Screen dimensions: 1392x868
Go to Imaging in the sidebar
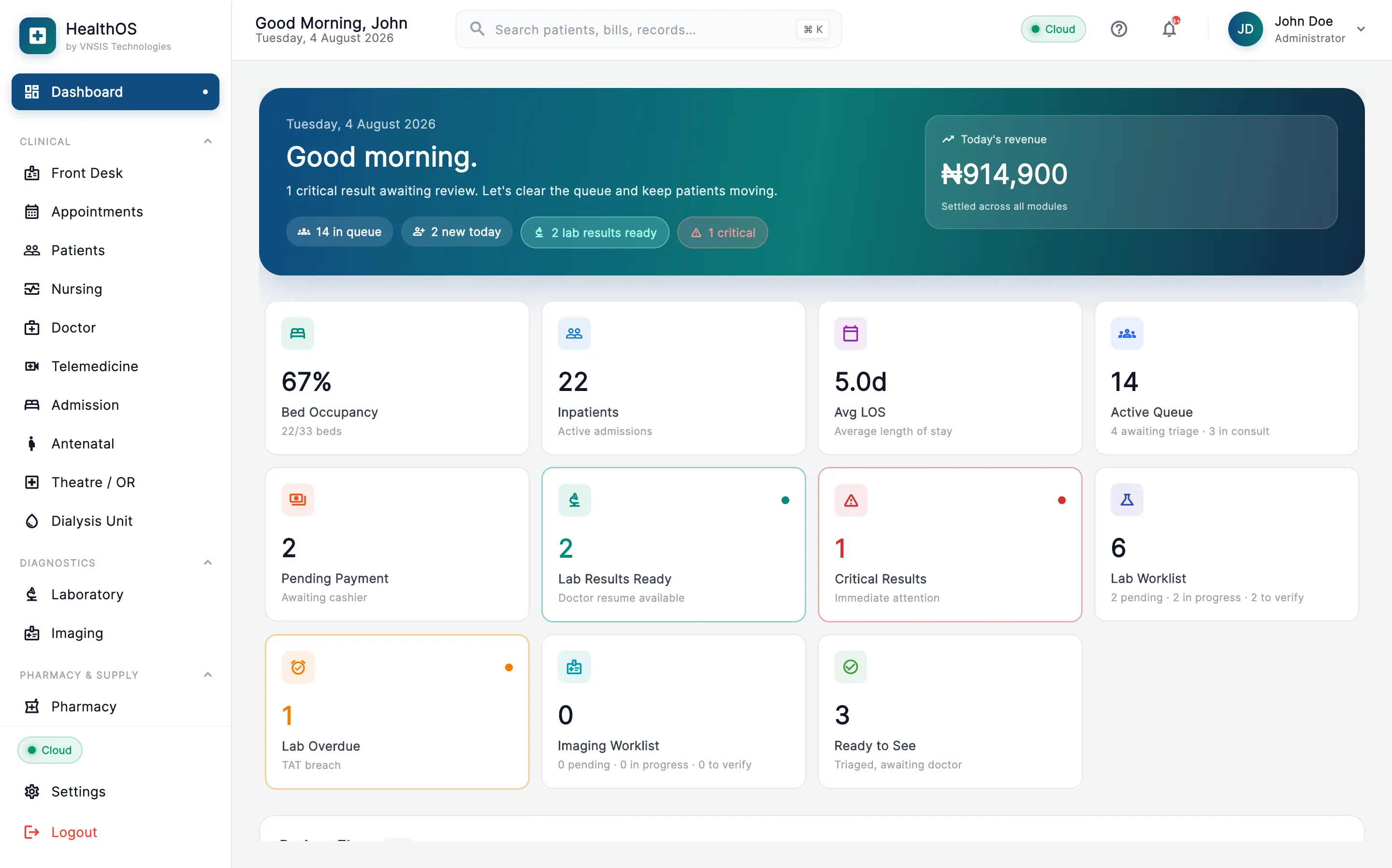click(x=116, y=633)
